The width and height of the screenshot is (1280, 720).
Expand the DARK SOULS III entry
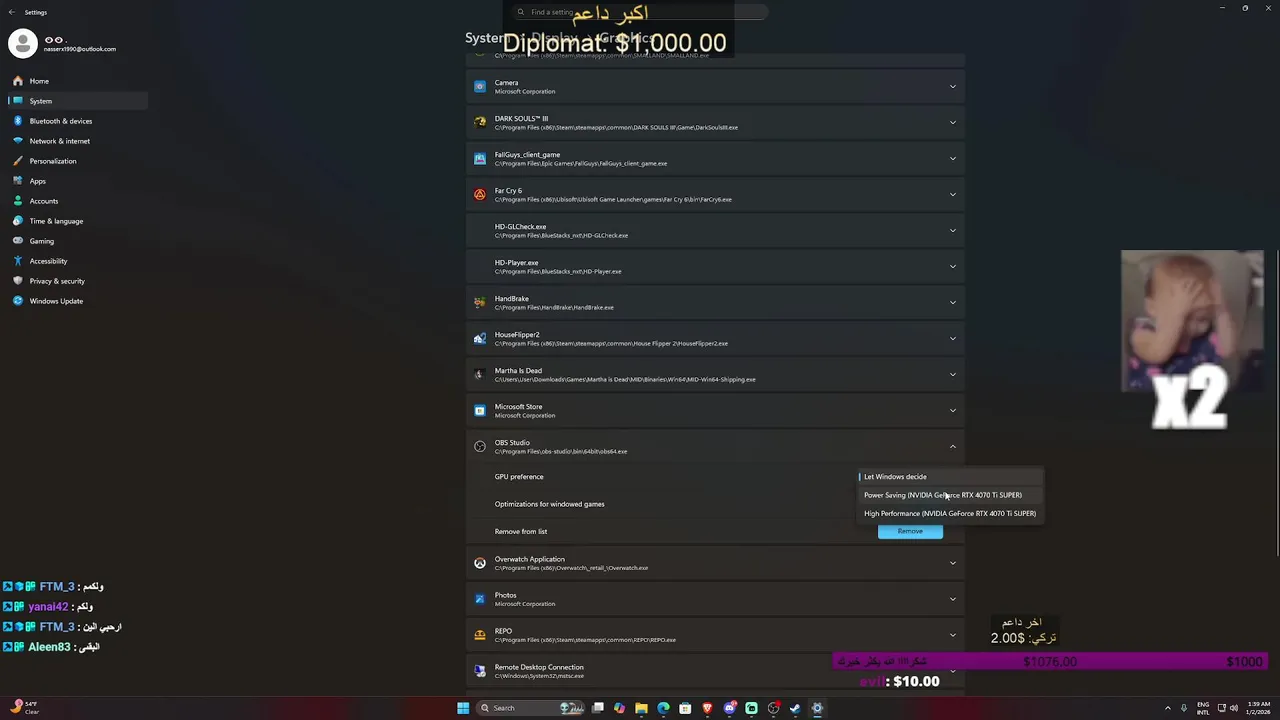coord(953,123)
